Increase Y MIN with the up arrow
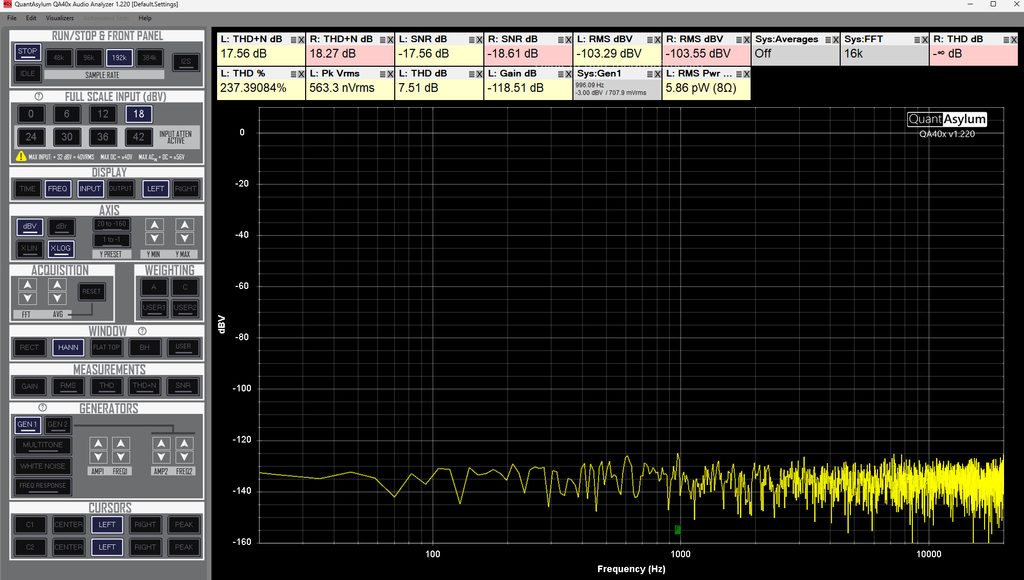 [154, 225]
